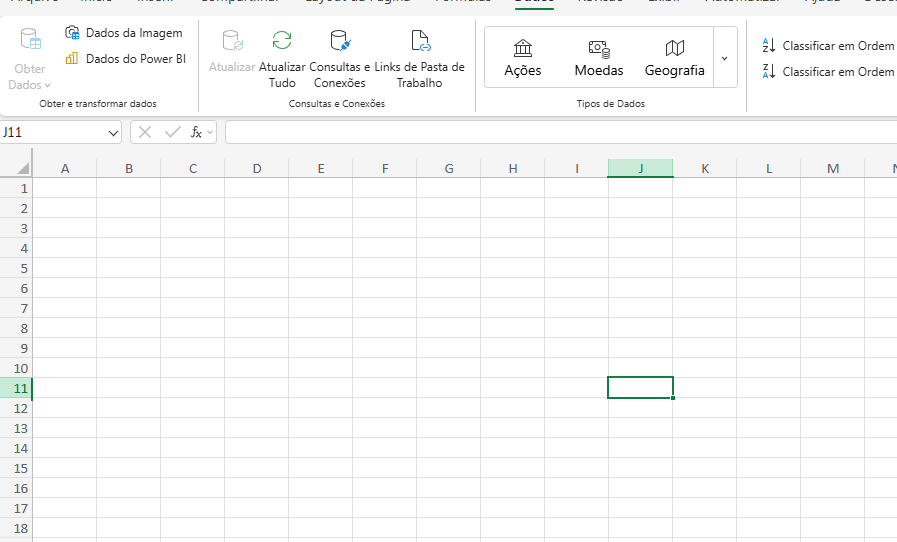This screenshot has width=897, height=542.
Task: Click the Select All corner triangle
Action: (x=22, y=168)
